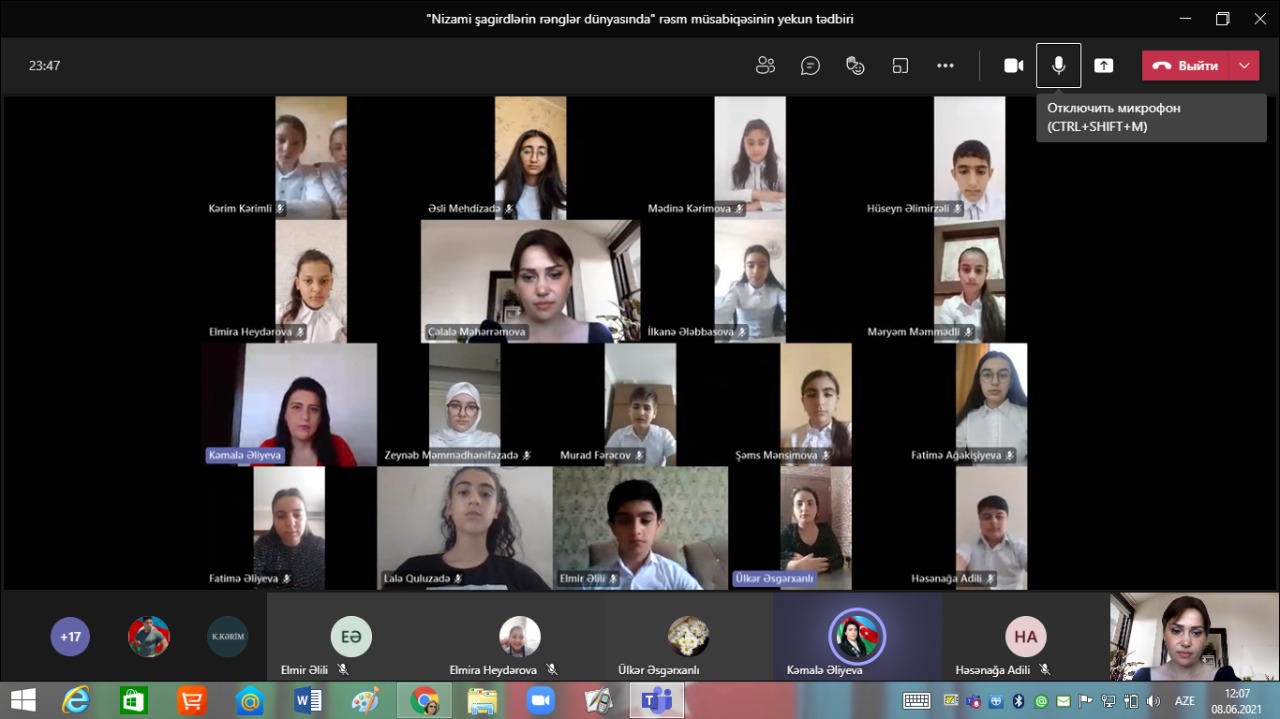Show the +17 hidden participants
Viewport: 1280px width, 719px height.
click(x=70, y=637)
